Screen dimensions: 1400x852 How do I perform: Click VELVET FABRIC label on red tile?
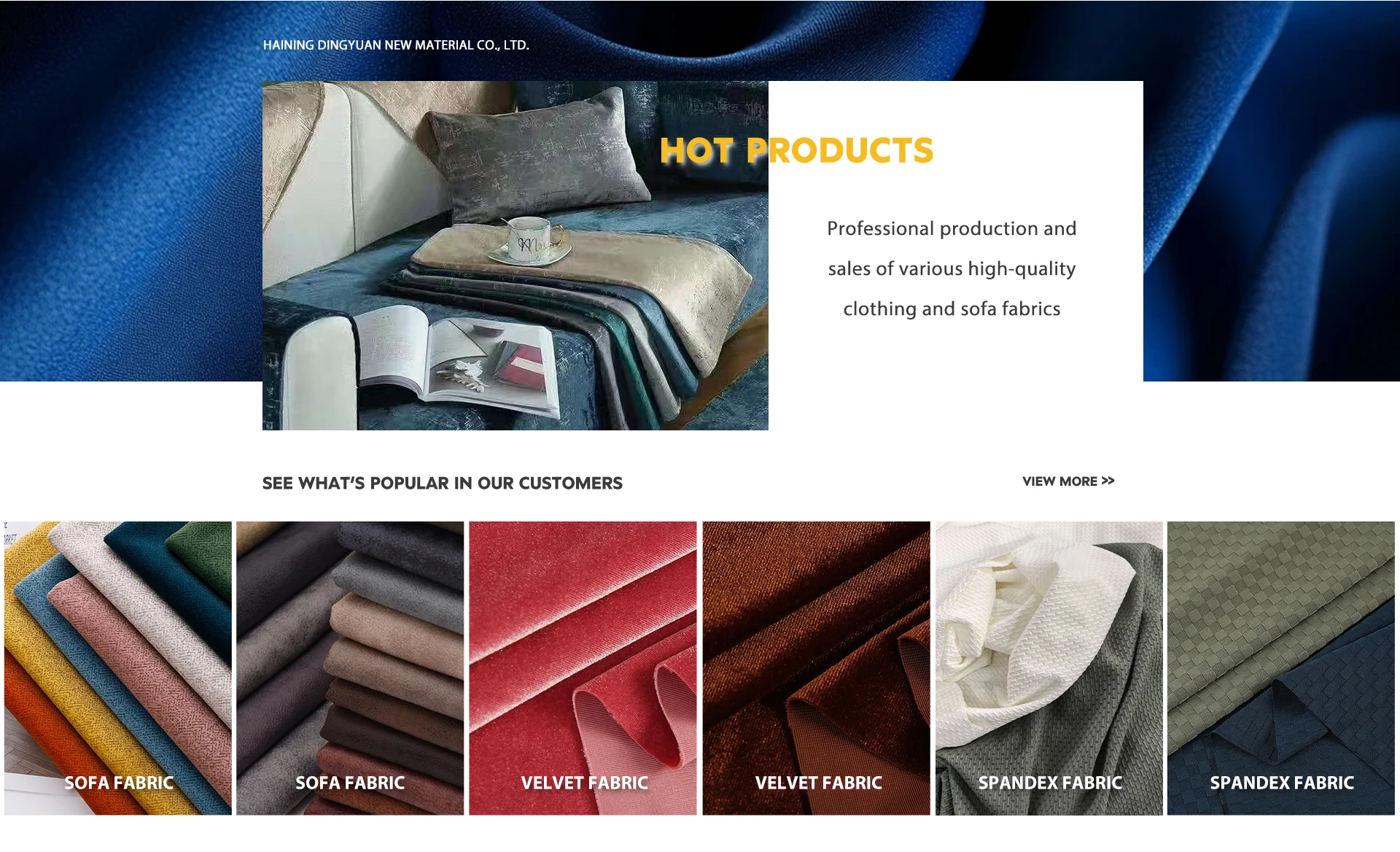point(585,783)
